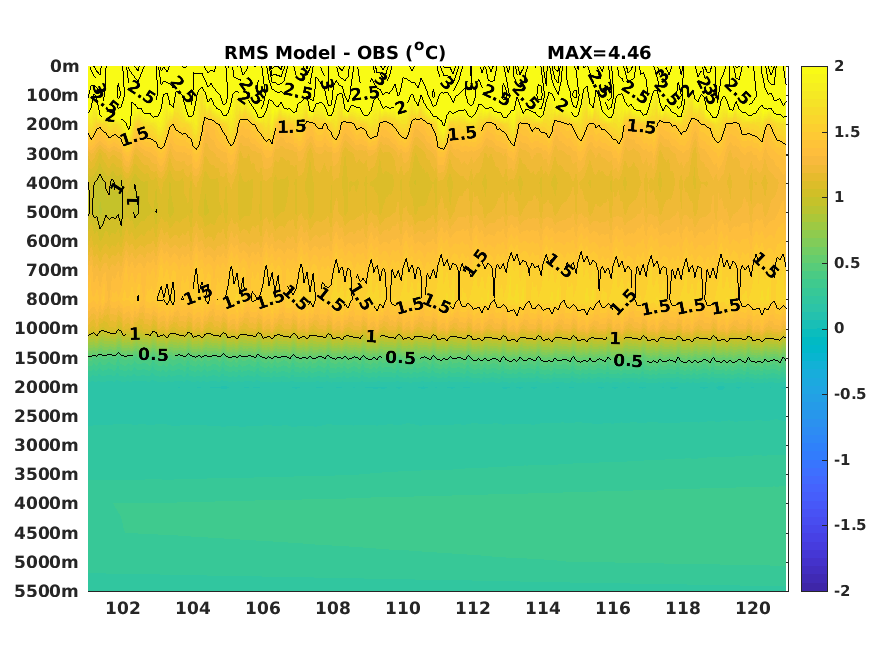The width and height of the screenshot is (875, 656).
Task: Click the "1500m" depth tick label
Action: 47,358
